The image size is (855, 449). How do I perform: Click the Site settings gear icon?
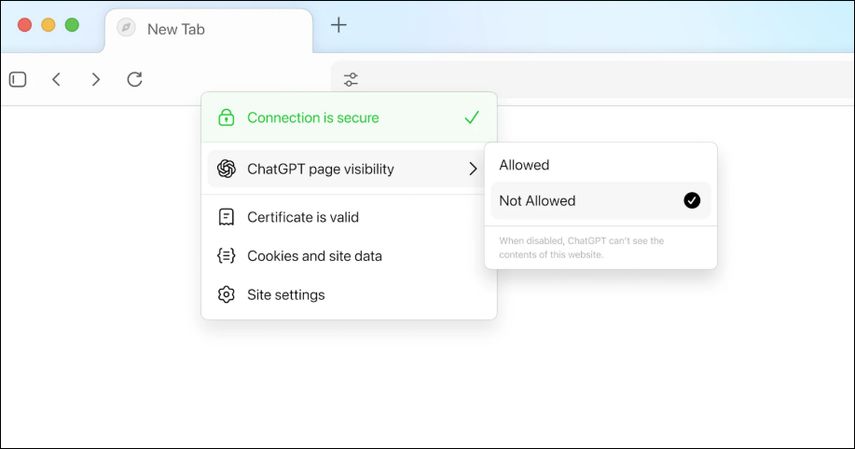(x=226, y=295)
